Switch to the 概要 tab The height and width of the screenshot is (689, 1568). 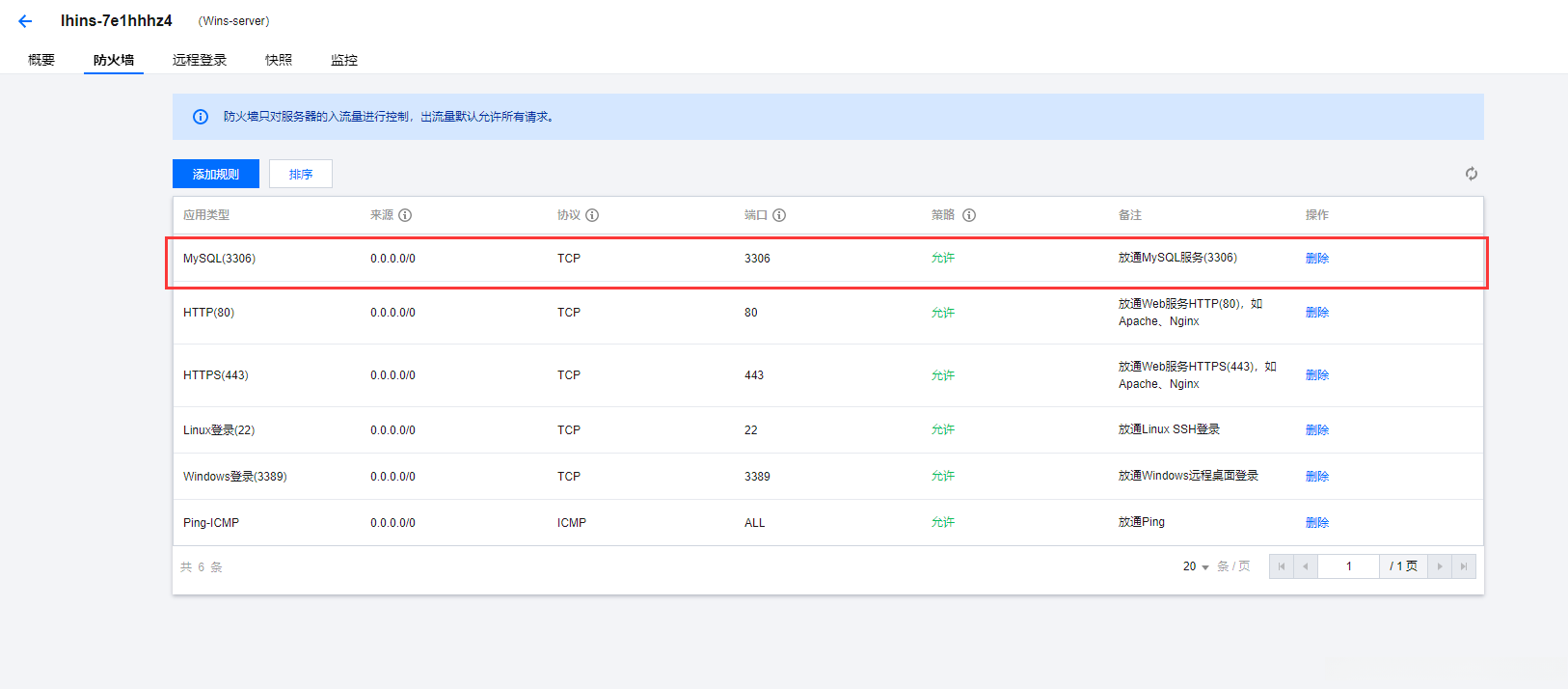[41, 60]
